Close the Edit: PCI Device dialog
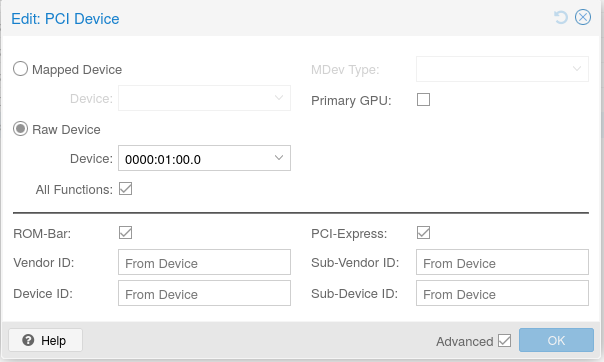 tap(583, 17)
